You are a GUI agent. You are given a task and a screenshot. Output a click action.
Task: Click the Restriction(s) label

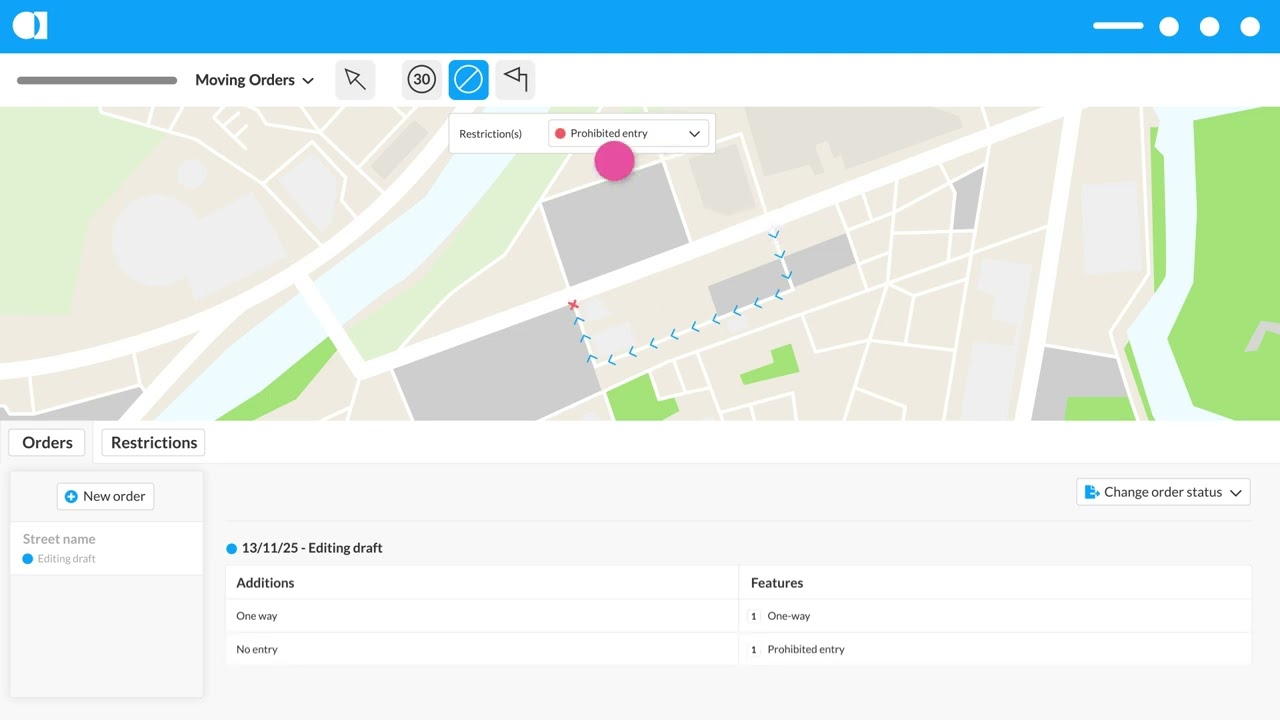click(x=490, y=134)
